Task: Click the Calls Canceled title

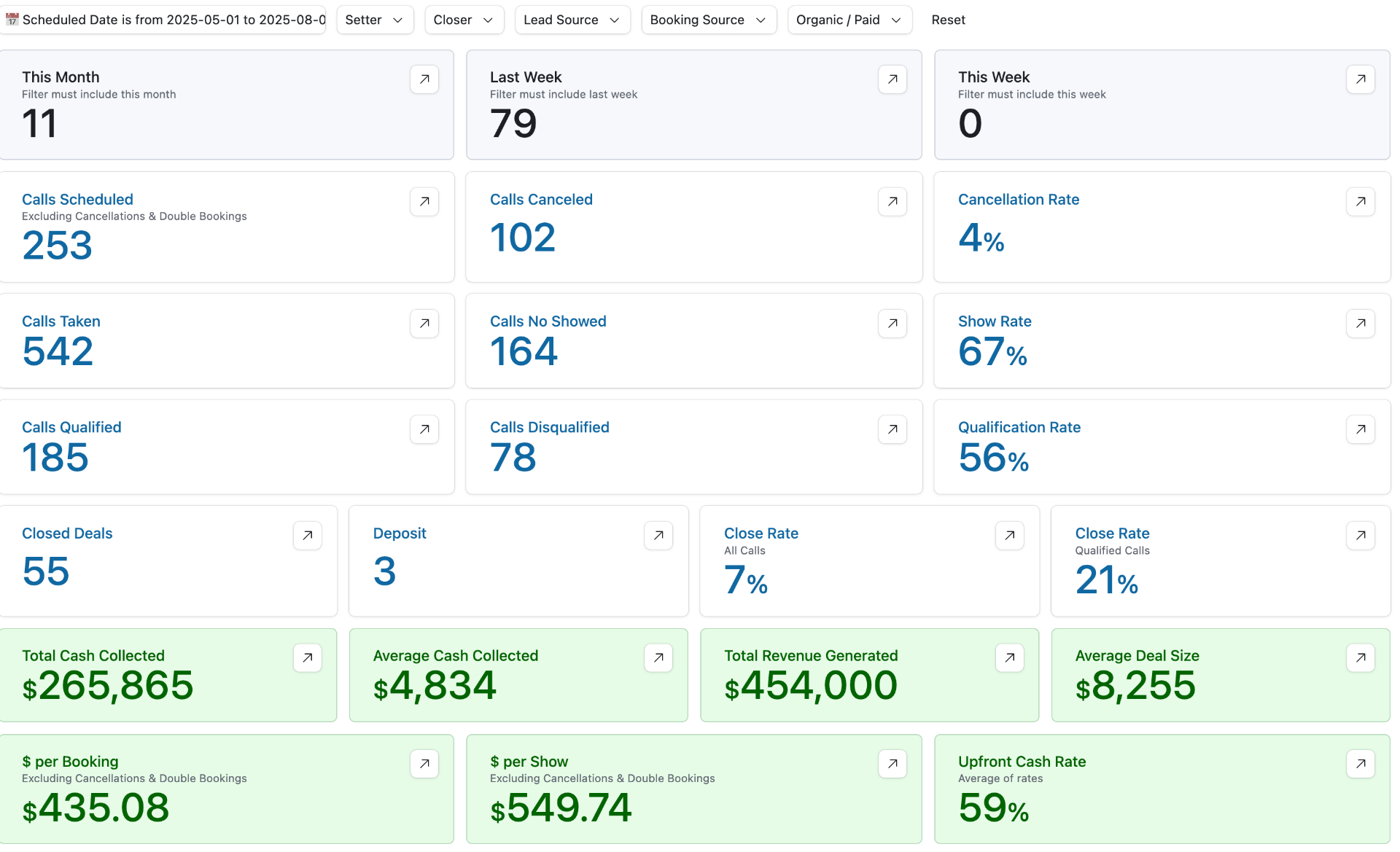Action: click(x=541, y=200)
